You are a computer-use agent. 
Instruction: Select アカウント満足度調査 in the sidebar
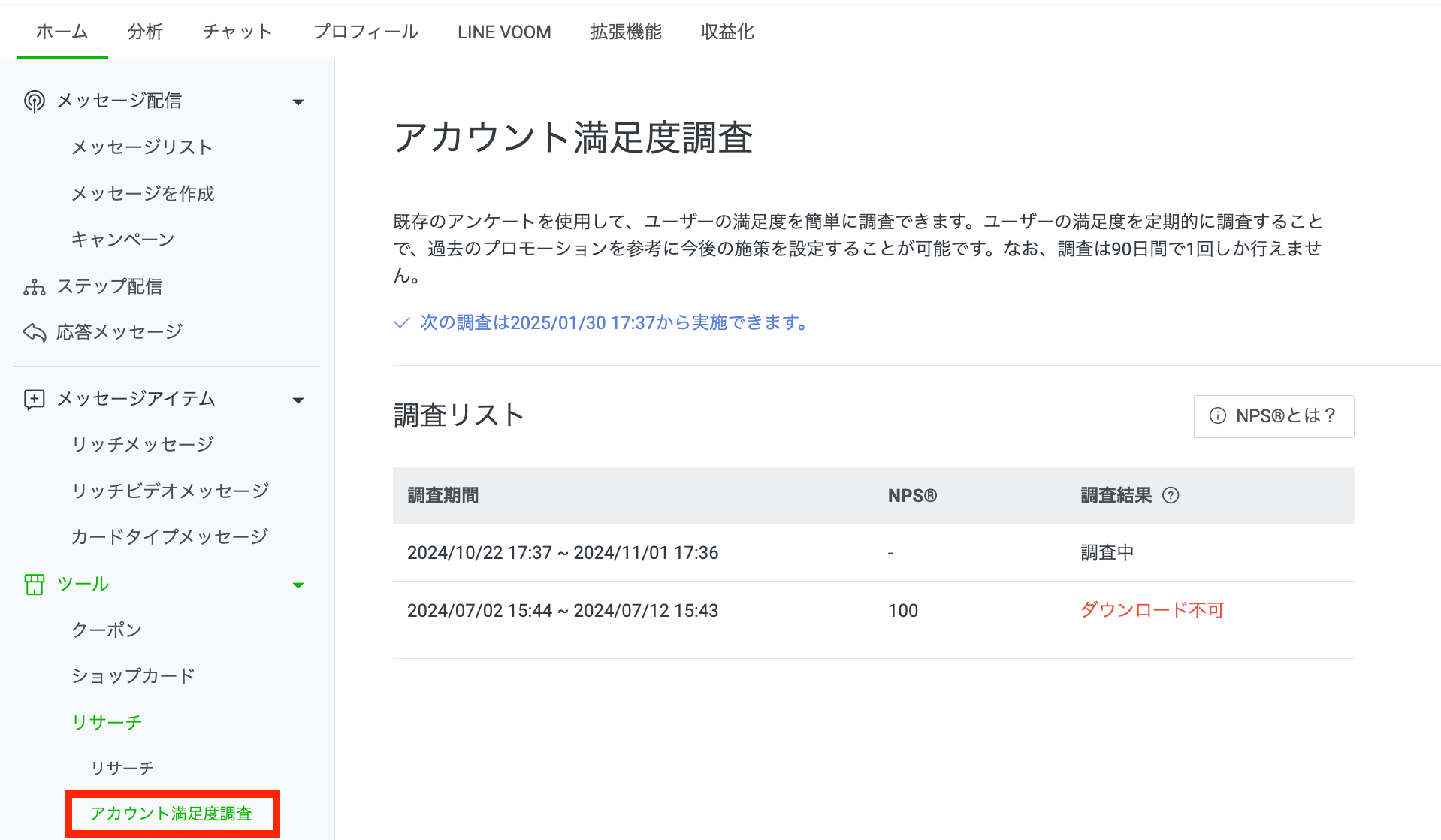(x=171, y=814)
